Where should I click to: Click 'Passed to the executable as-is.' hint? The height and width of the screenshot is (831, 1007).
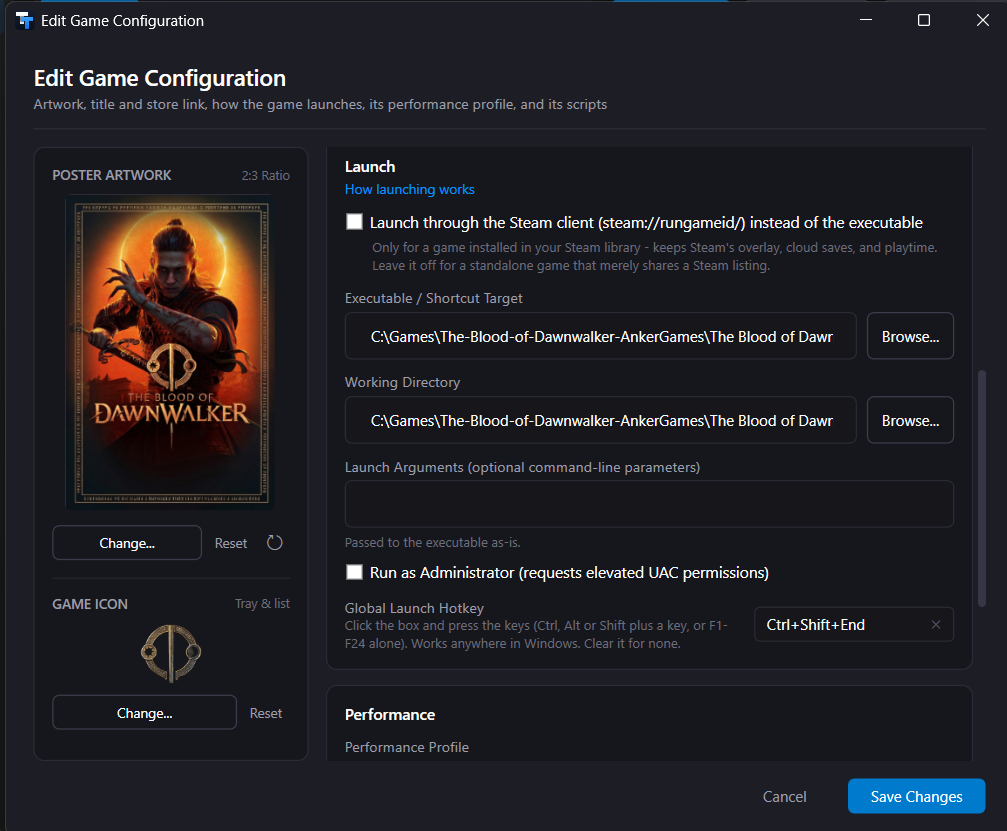tap(432, 543)
